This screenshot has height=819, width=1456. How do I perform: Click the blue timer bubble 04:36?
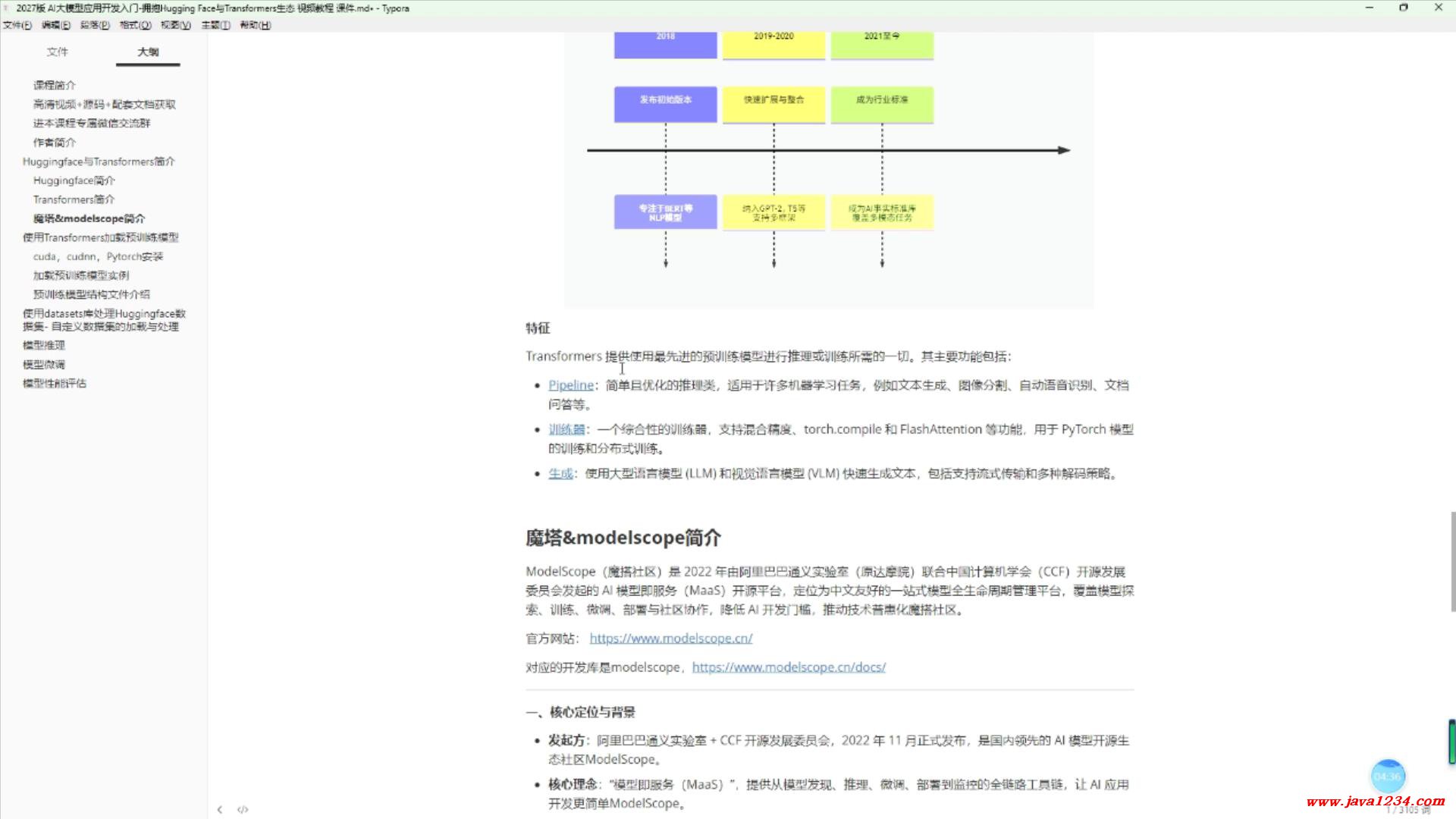coord(1388,776)
